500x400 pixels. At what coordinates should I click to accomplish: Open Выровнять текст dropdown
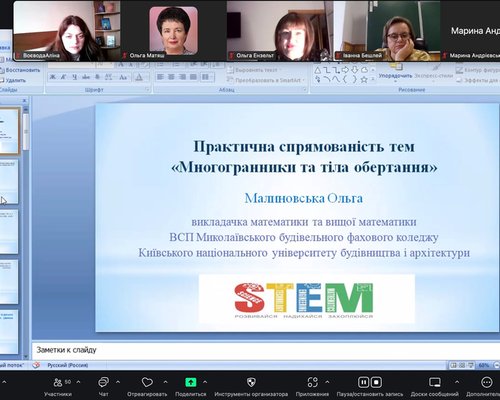pos(253,70)
